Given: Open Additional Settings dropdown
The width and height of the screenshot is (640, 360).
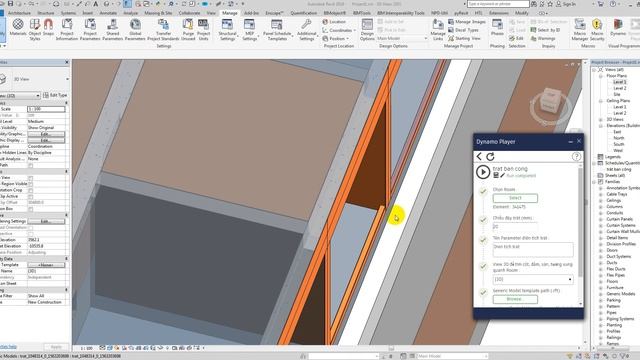Looking at the screenshot, I should pyautogui.click(x=307, y=29).
